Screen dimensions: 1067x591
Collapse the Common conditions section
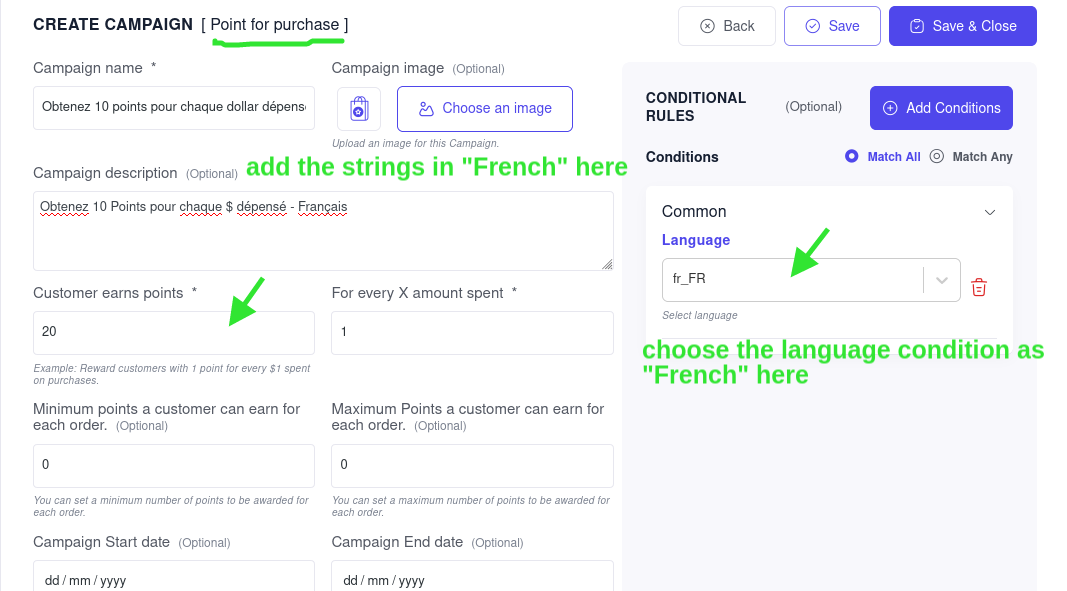click(x=989, y=212)
